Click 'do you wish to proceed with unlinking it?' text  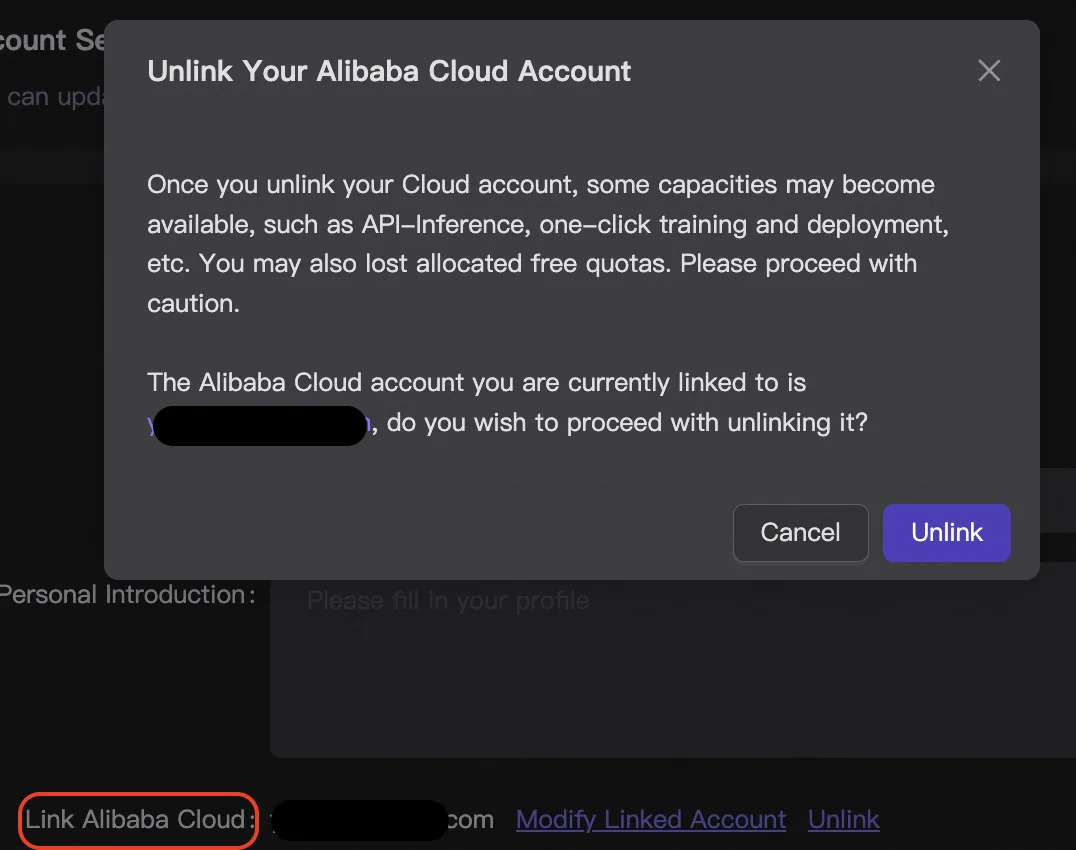(627, 423)
